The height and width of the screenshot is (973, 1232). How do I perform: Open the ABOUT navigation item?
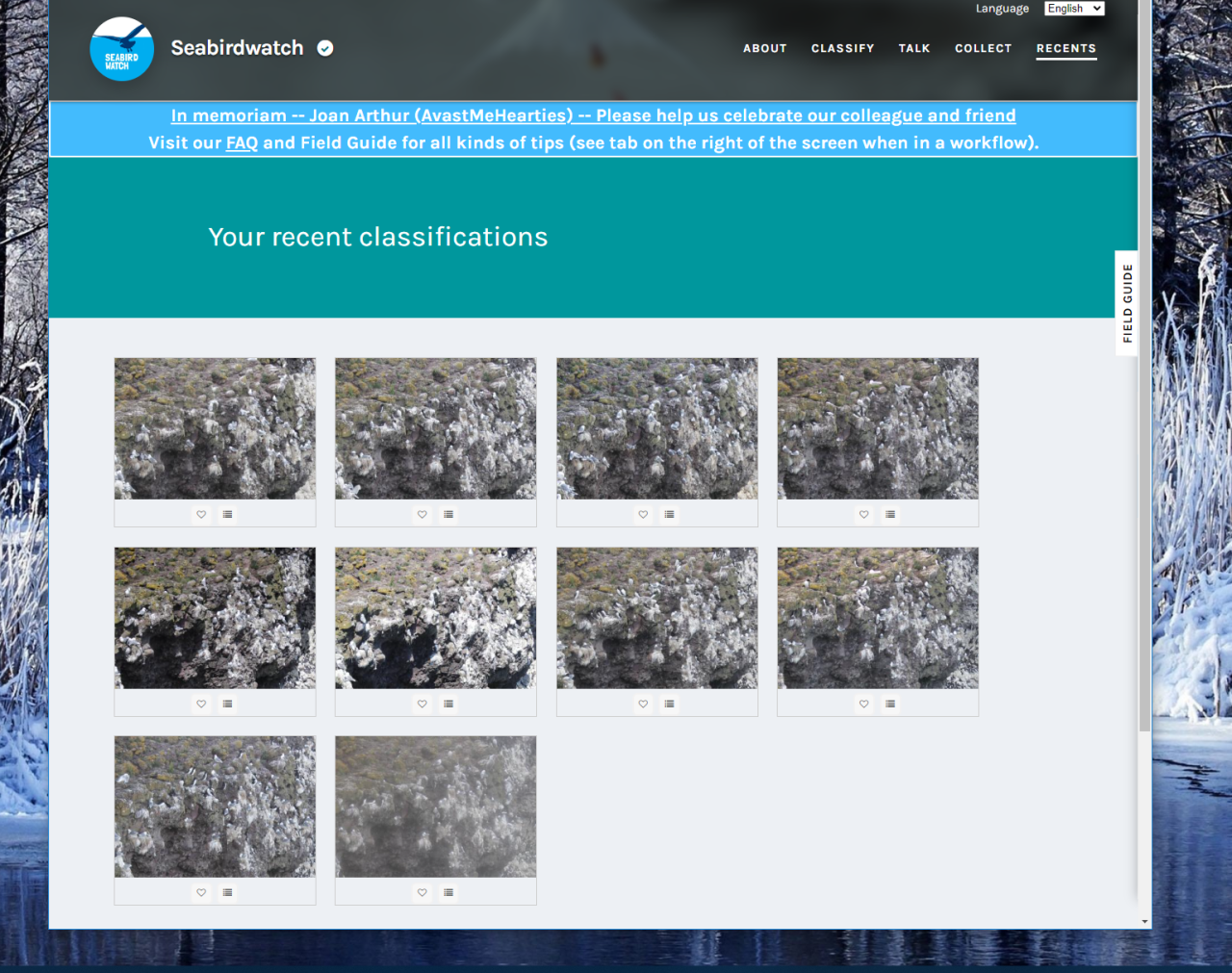[765, 48]
